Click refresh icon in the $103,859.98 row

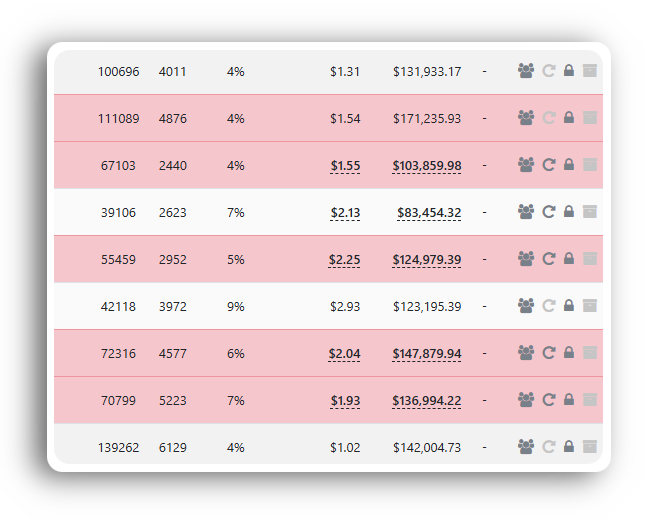(x=548, y=165)
